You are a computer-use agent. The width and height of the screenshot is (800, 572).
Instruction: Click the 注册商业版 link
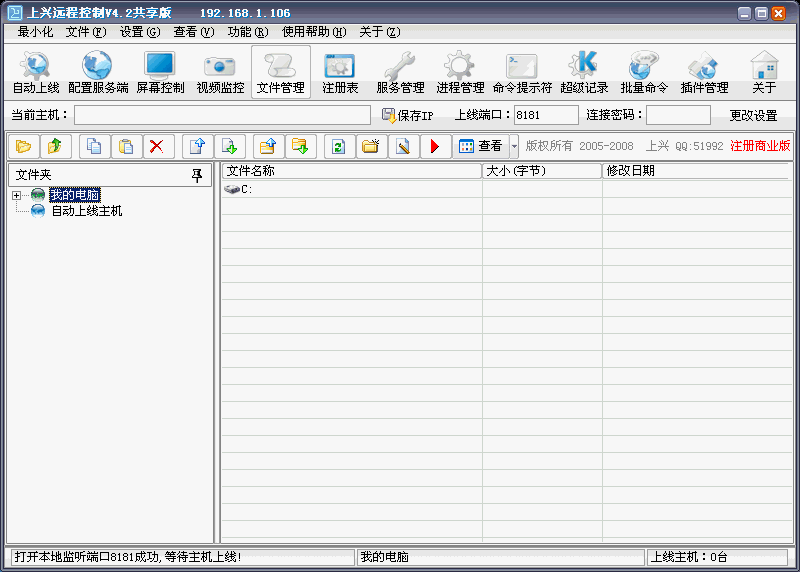[x=760, y=146]
